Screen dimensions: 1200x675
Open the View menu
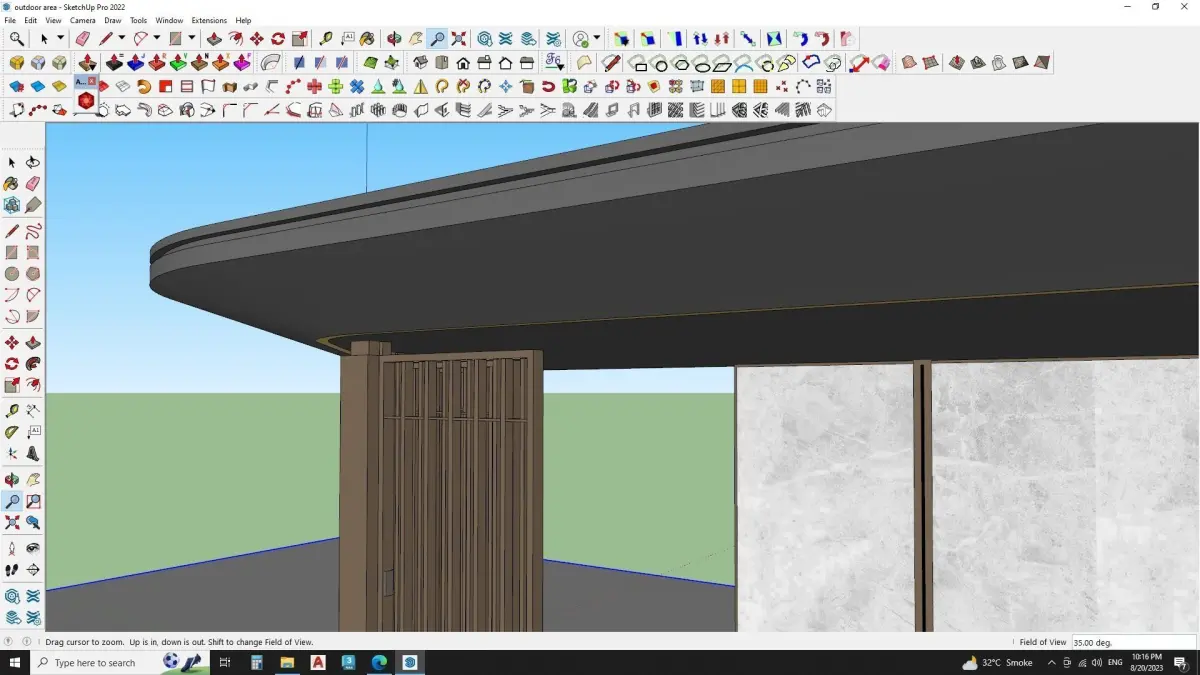pyautogui.click(x=53, y=20)
